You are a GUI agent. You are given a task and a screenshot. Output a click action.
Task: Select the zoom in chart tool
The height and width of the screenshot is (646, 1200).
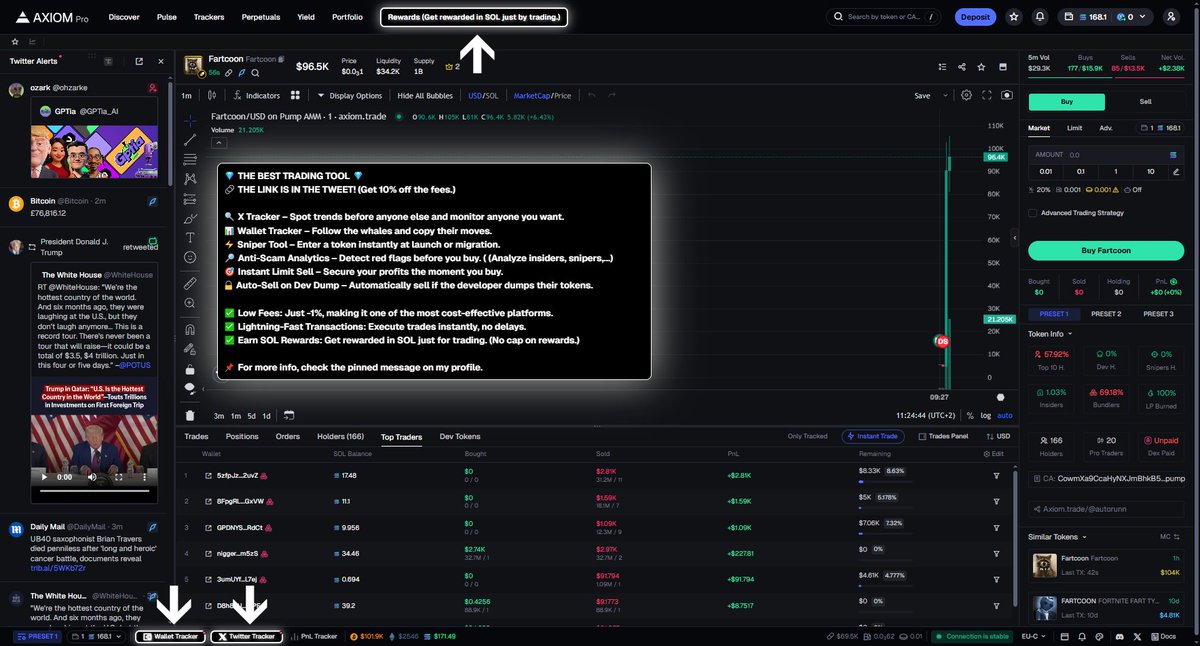pos(190,303)
